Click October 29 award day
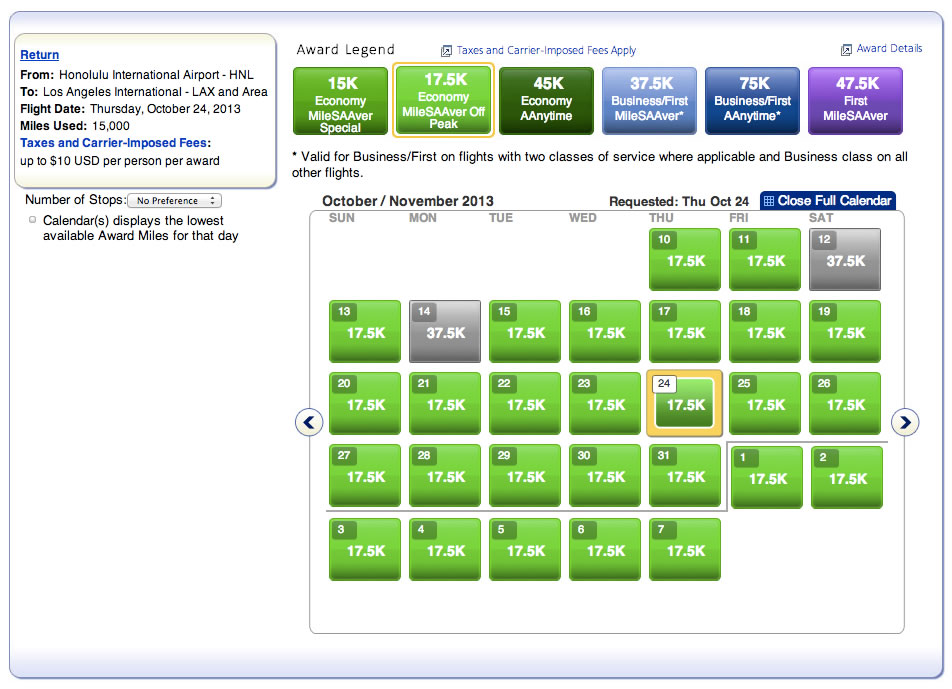 (x=525, y=476)
